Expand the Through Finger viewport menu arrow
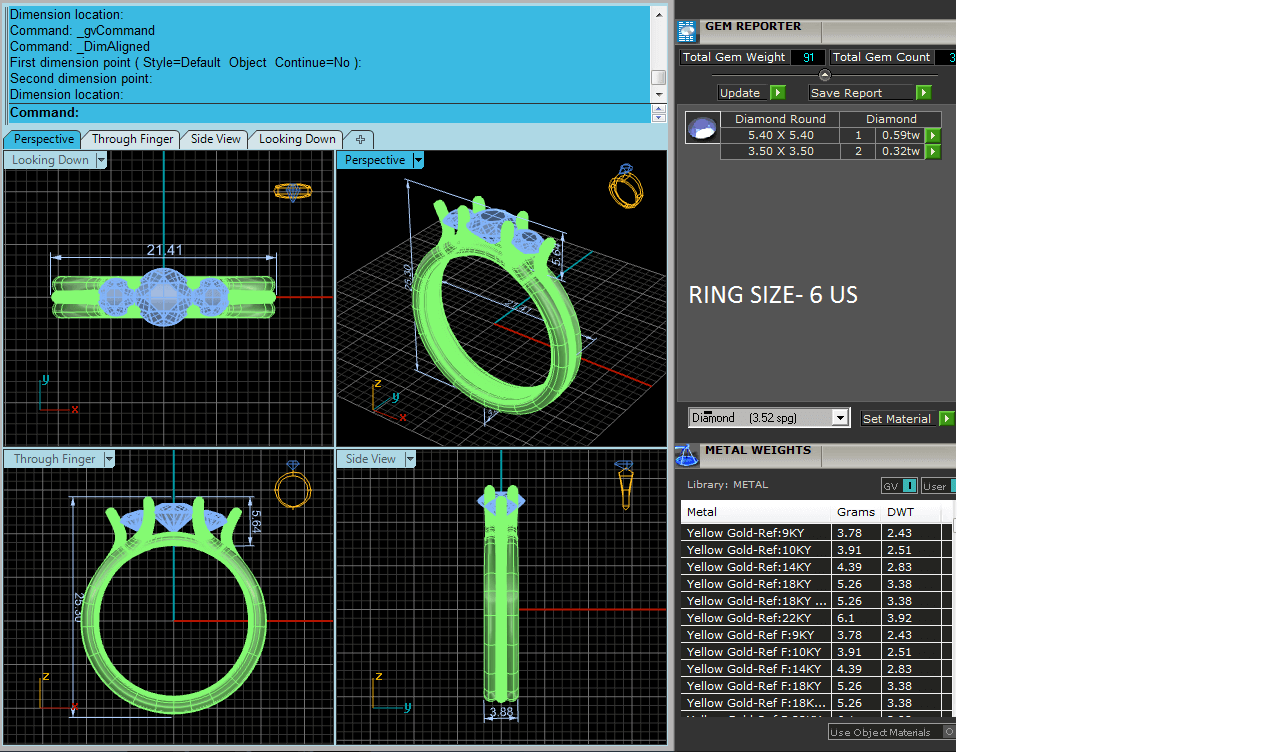The image size is (1274, 752). pos(109,459)
